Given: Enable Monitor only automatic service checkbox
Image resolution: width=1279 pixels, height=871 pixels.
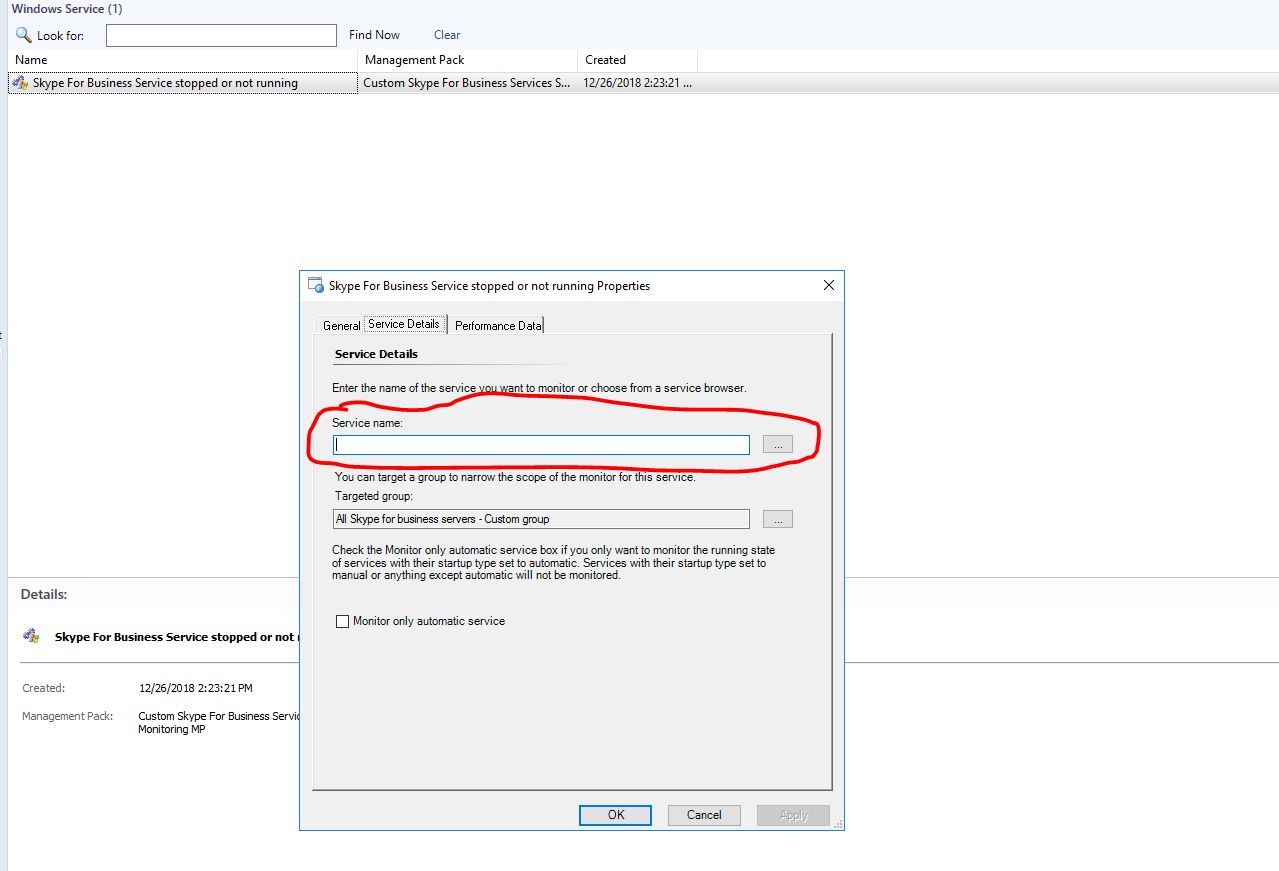Looking at the screenshot, I should click(x=343, y=621).
